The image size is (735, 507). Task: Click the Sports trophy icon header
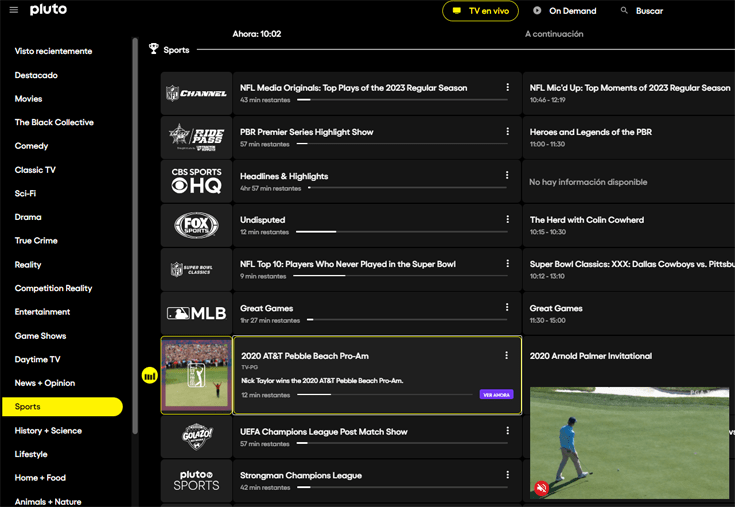click(153, 49)
